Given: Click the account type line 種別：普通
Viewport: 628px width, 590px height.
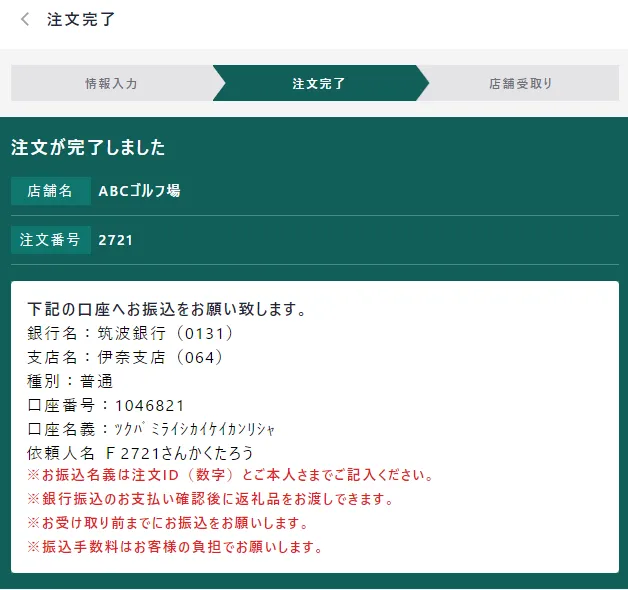Looking at the screenshot, I should (70, 381).
